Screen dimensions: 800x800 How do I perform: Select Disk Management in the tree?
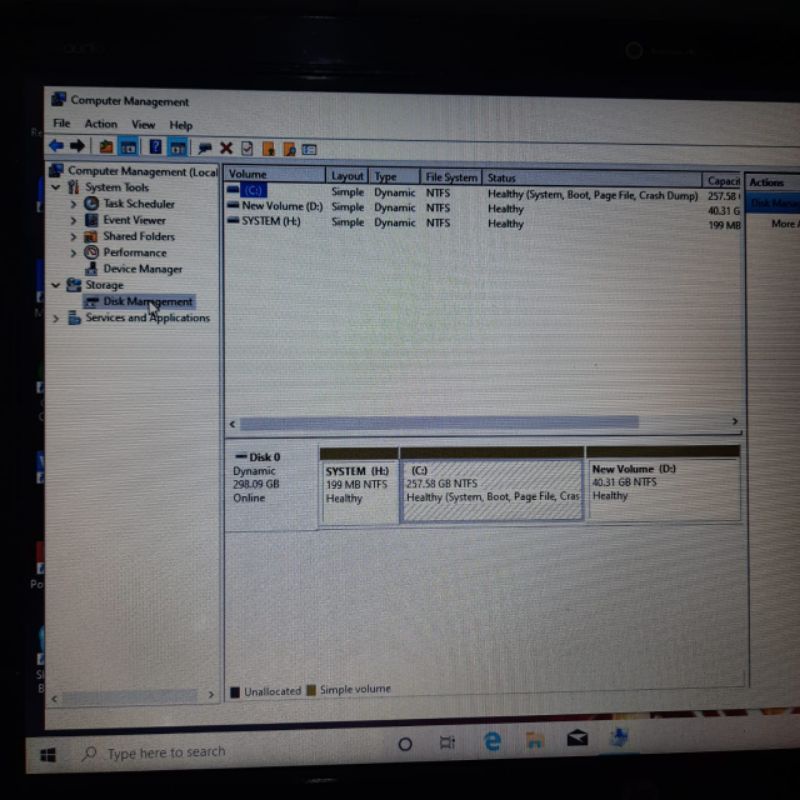coord(147,301)
